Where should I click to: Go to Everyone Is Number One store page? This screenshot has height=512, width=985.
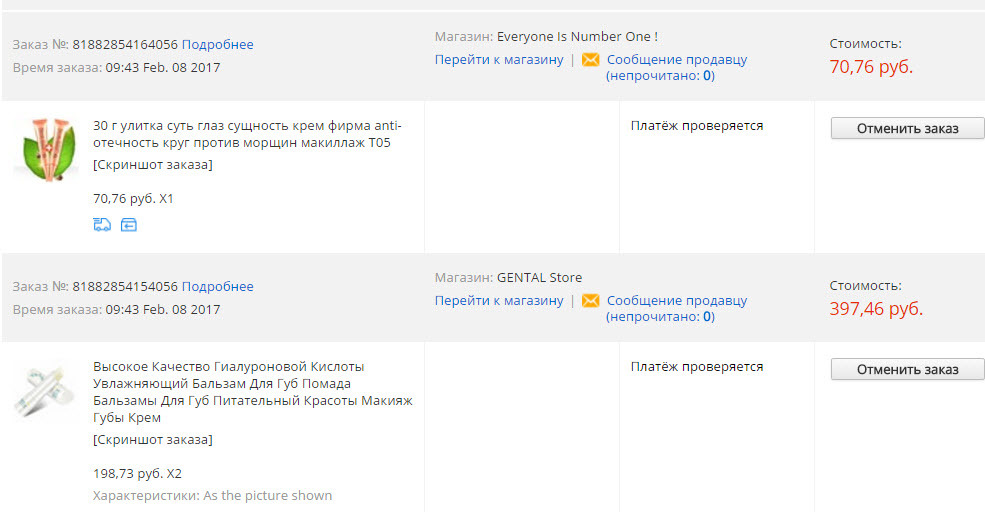pos(499,60)
